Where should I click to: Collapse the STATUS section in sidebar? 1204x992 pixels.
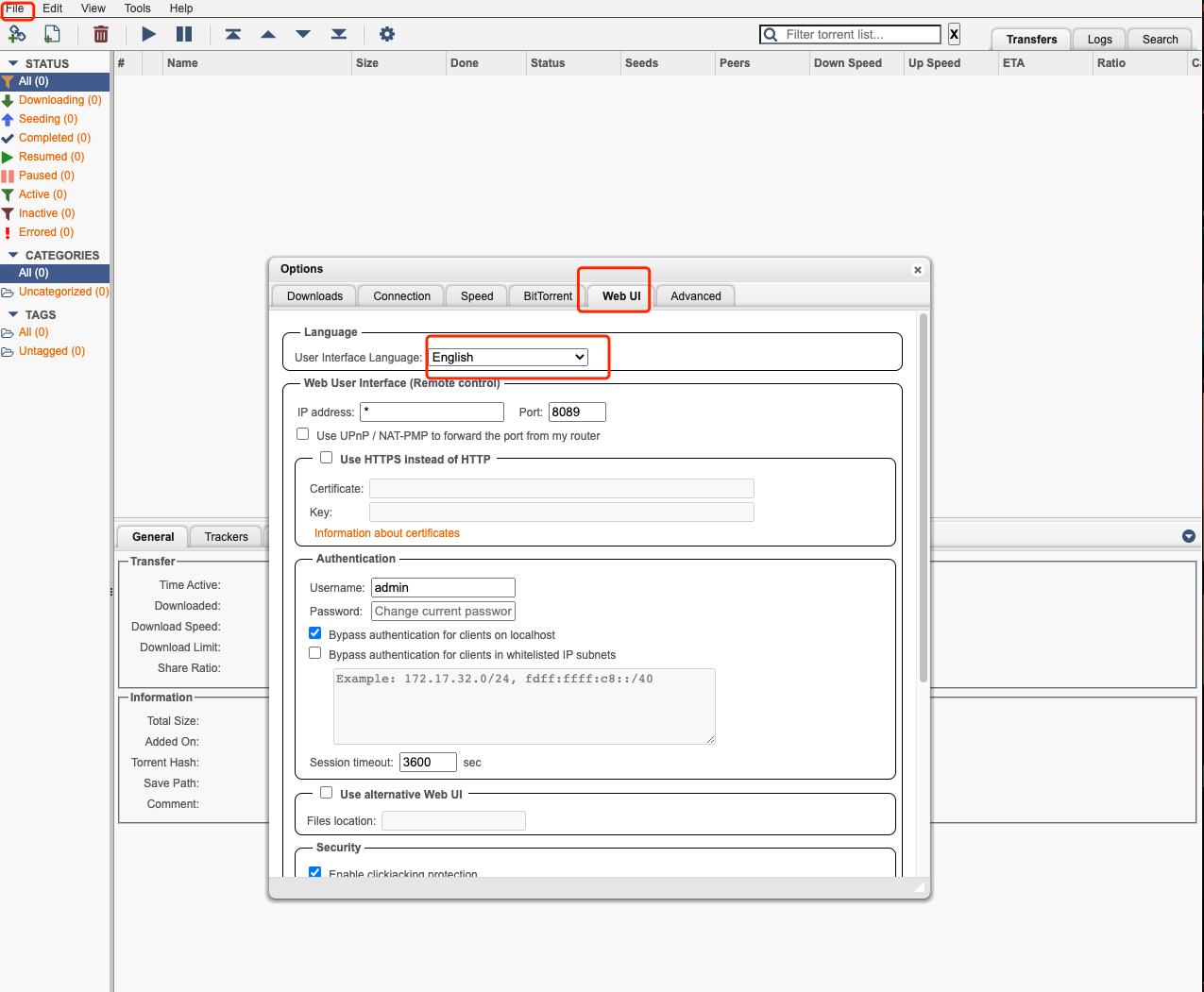coord(13,63)
